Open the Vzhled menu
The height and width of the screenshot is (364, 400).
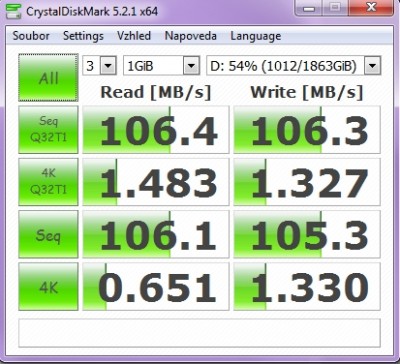pos(134,36)
